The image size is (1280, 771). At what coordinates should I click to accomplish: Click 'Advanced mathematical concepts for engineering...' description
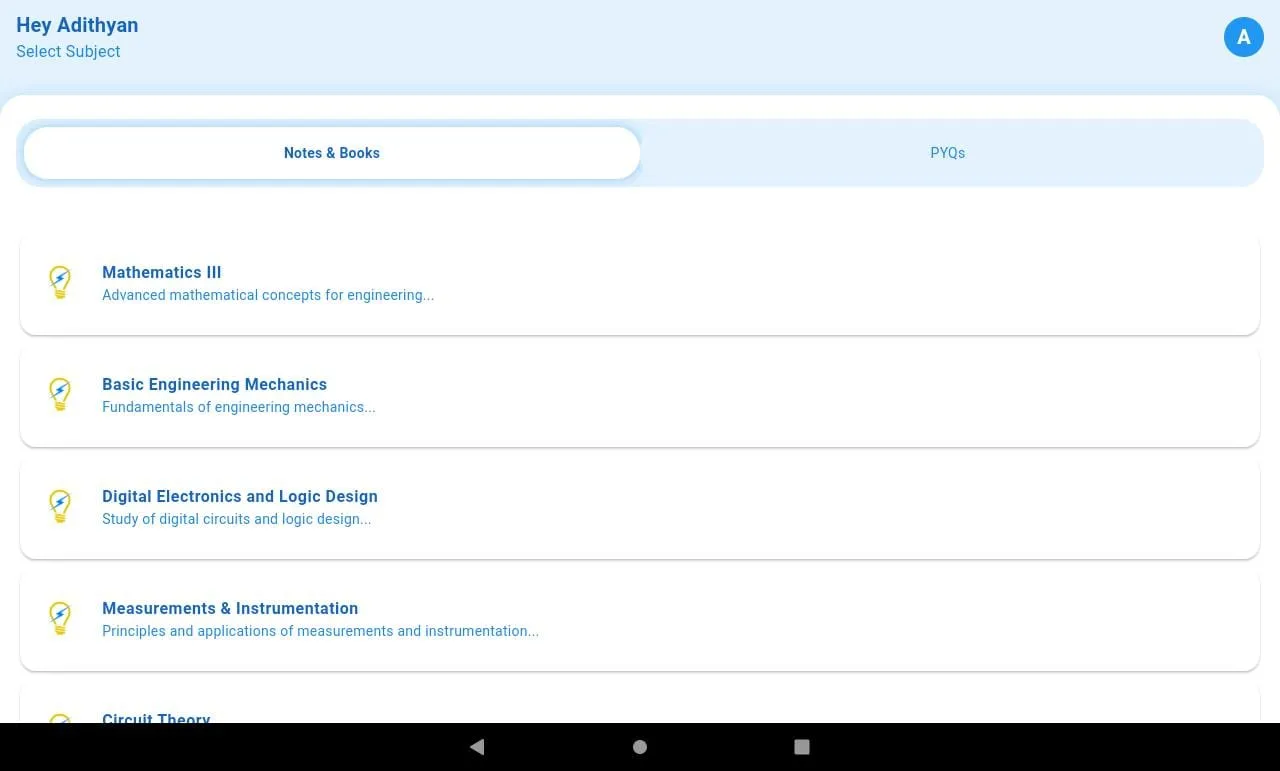pos(268,295)
